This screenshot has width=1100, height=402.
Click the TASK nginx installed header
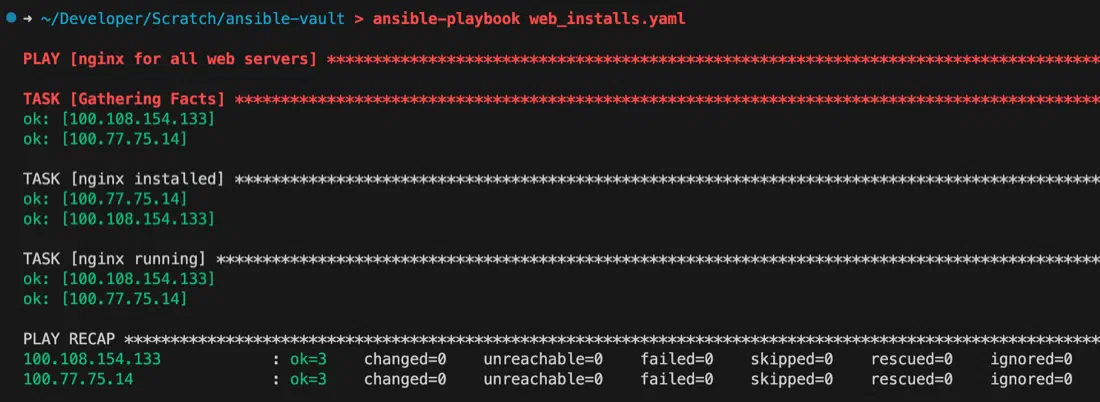pyautogui.click(x=124, y=179)
